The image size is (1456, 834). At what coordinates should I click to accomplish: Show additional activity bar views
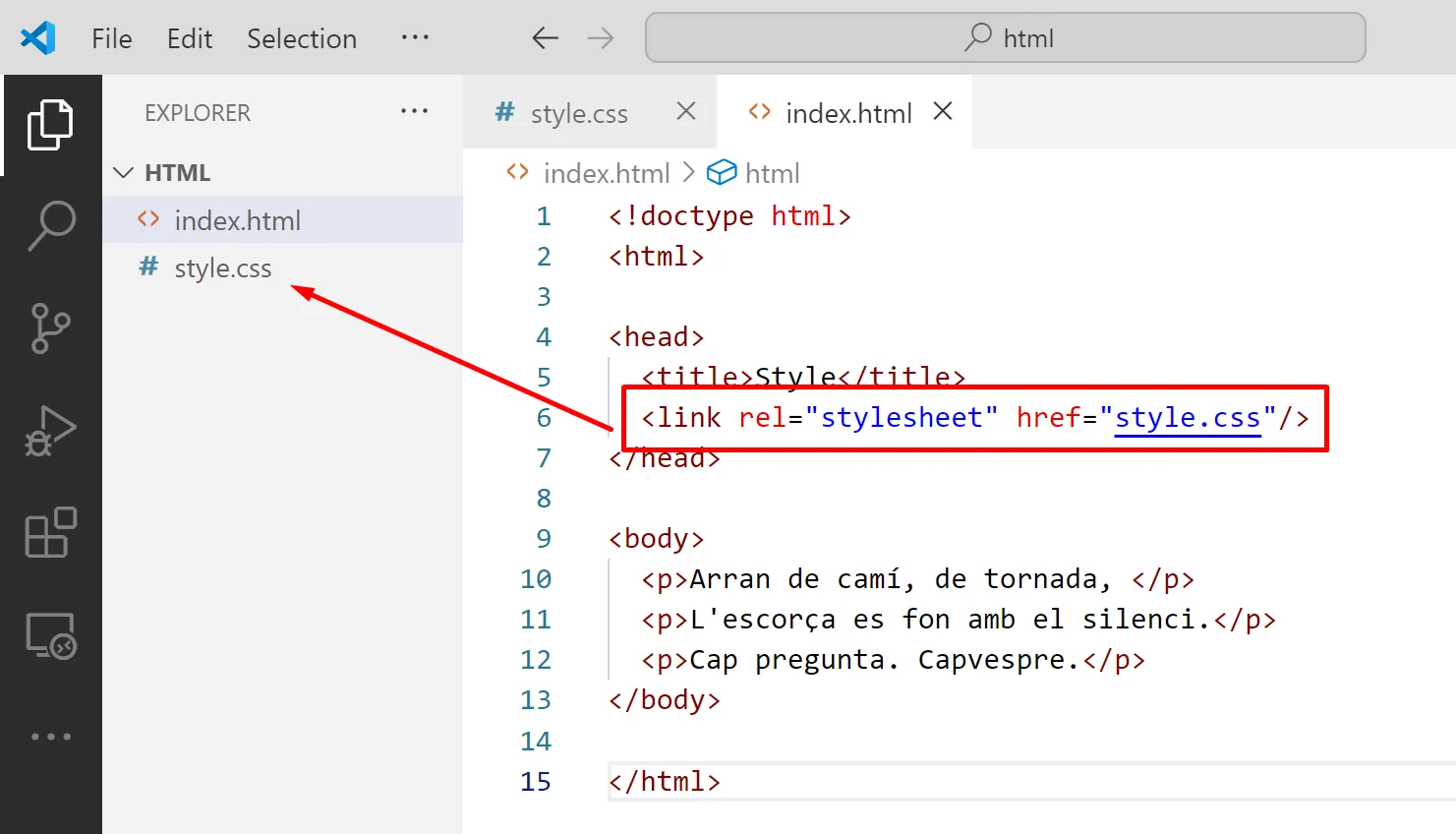51,737
